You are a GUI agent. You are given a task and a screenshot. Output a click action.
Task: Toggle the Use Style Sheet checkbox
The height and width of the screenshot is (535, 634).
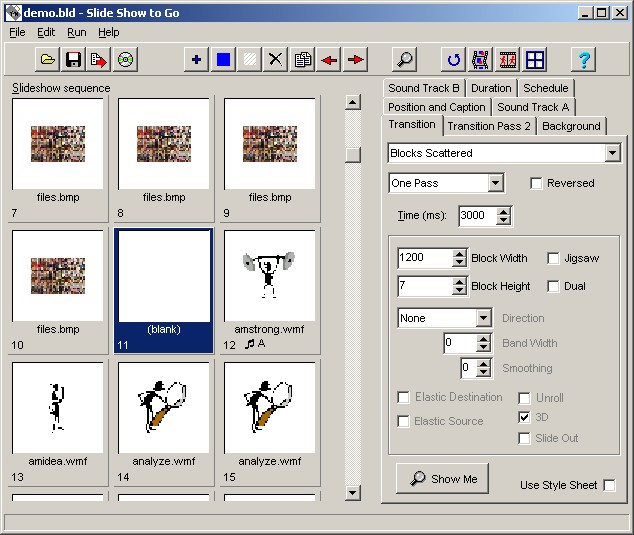tap(609, 485)
